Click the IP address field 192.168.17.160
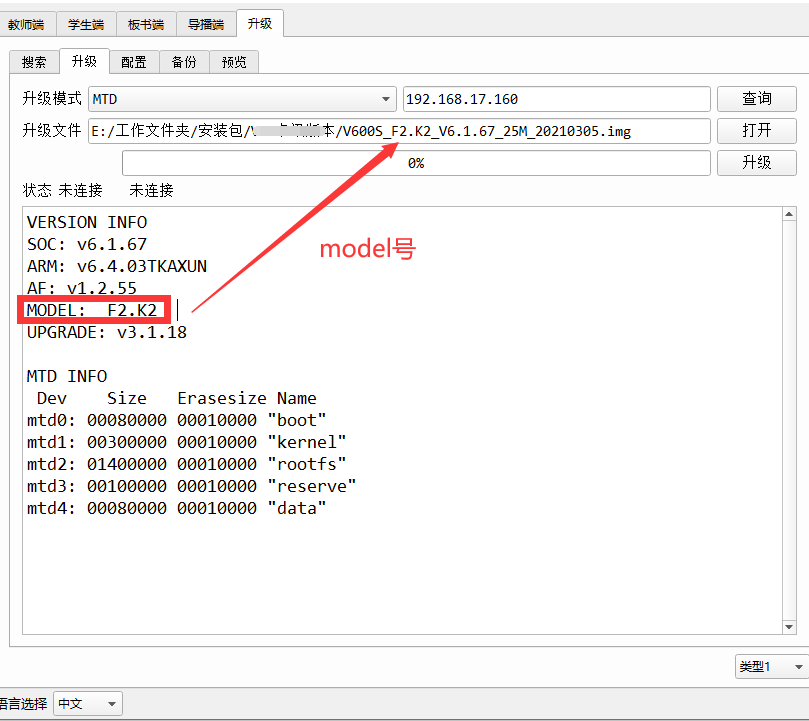Image resolution: width=809 pixels, height=721 pixels. coord(556,99)
